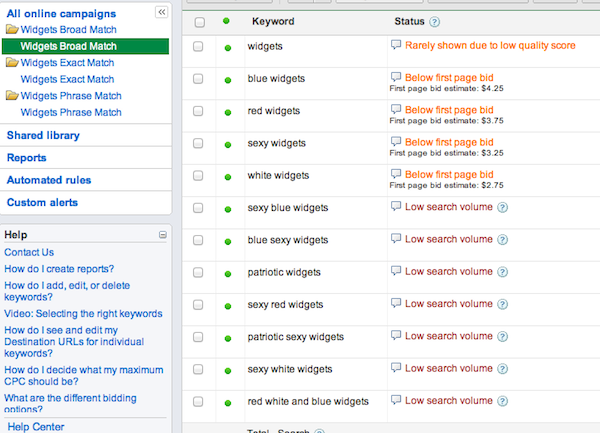
Task: Click help icon next to blue sexy widgets status
Action: pyautogui.click(x=502, y=240)
